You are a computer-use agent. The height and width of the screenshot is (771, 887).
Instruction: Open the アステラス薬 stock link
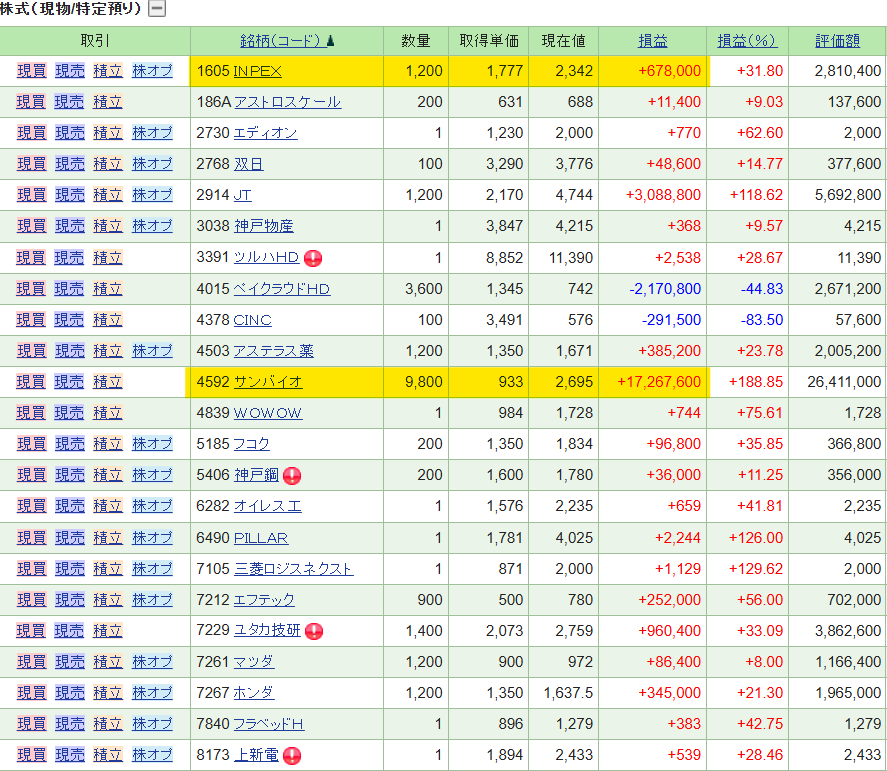pyautogui.click(x=274, y=351)
